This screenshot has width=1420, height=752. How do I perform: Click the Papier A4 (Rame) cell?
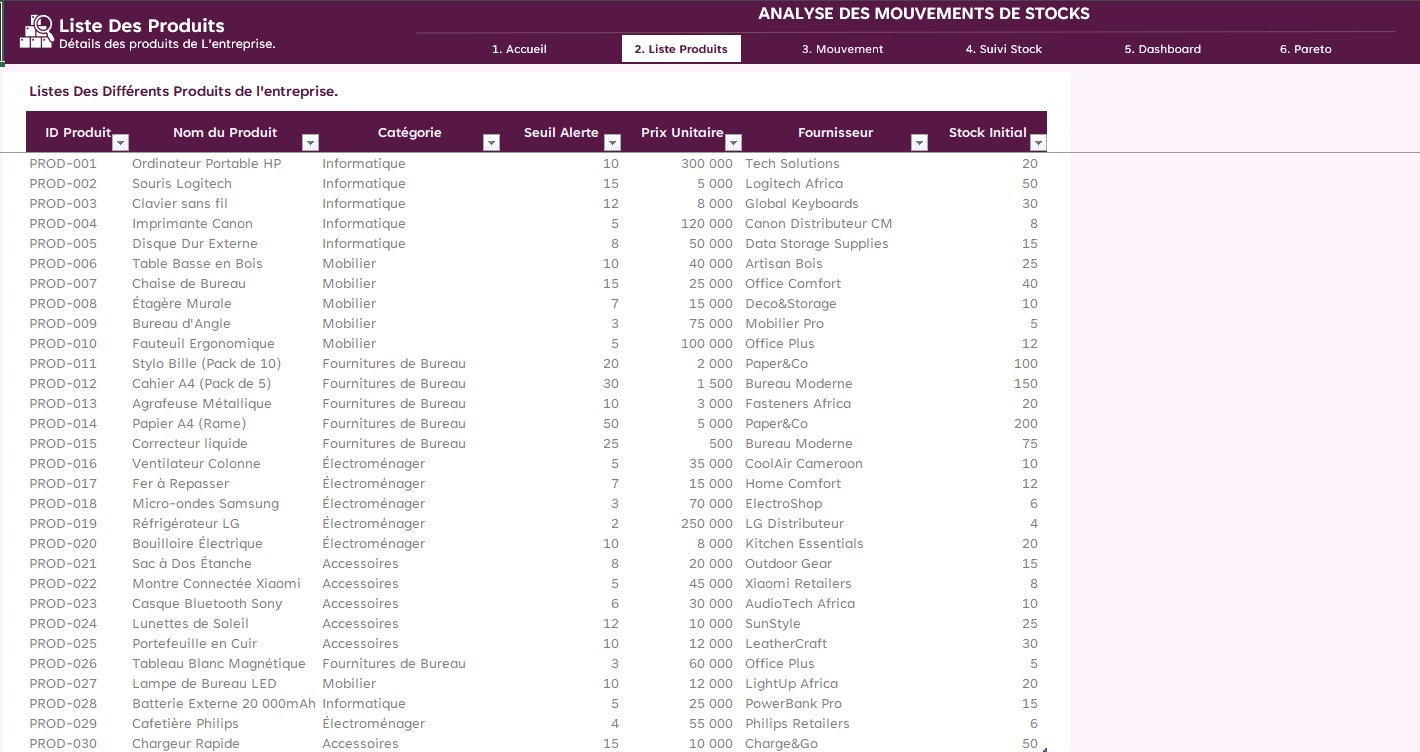coord(223,423)
